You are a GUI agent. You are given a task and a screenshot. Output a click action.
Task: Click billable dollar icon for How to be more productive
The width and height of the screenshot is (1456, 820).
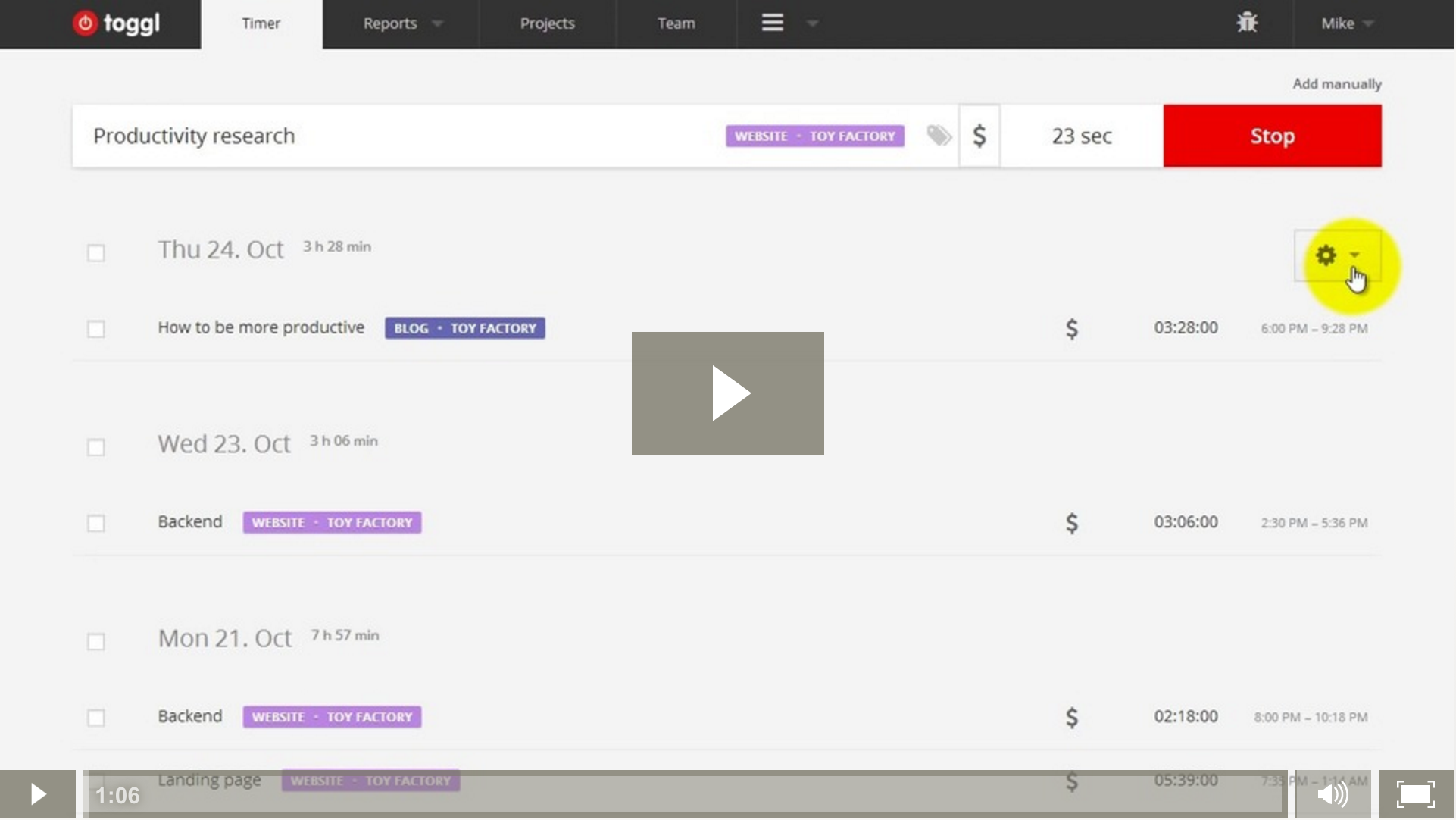point(1072,328)
